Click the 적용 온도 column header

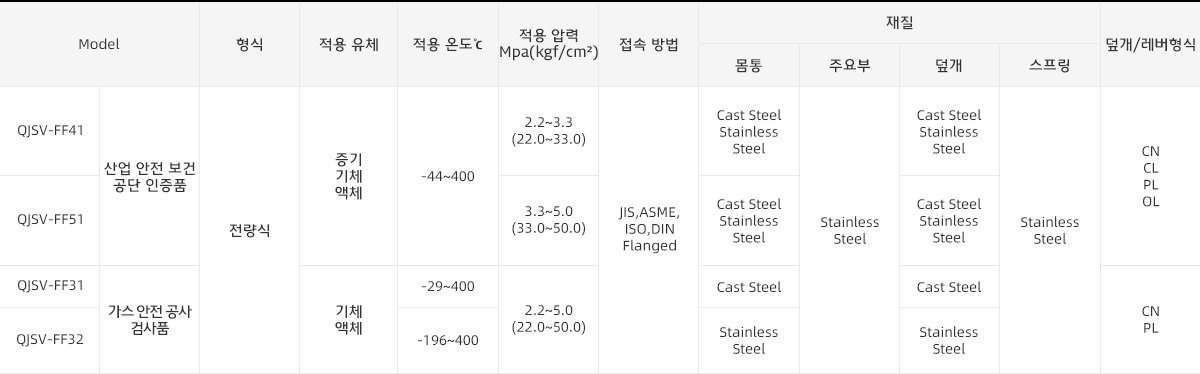[x=447, y=44]
